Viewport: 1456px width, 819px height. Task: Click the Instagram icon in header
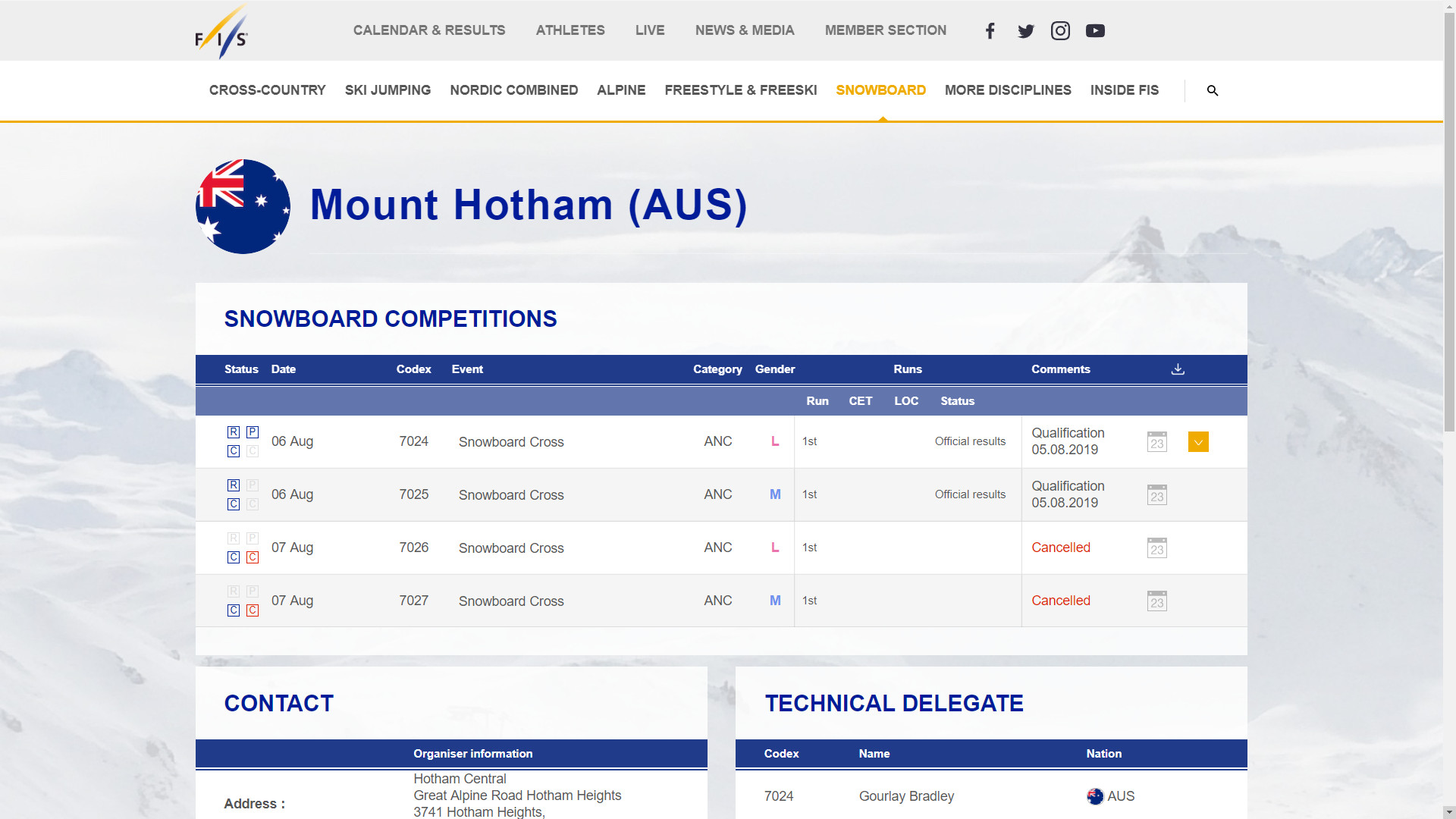(x=1060, y=31)
